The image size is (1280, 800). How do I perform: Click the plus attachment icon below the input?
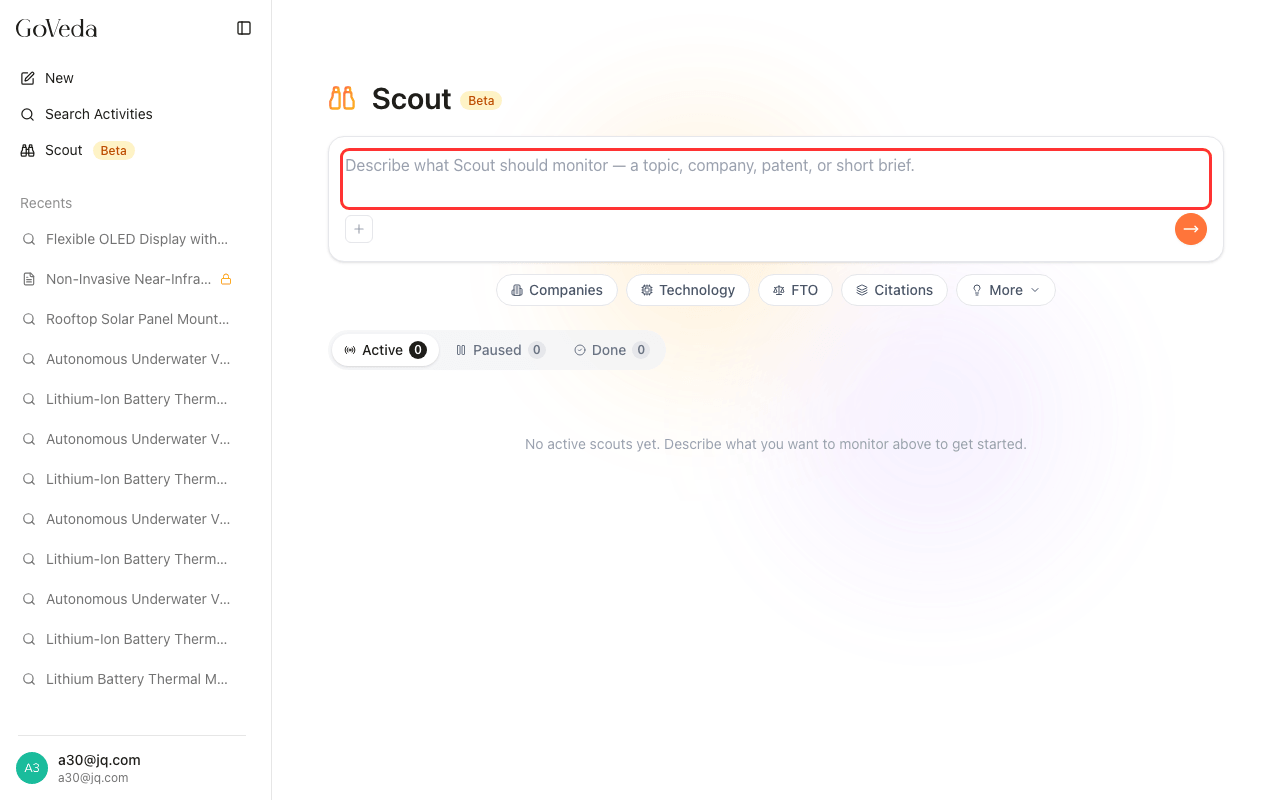tap(359, 229)
